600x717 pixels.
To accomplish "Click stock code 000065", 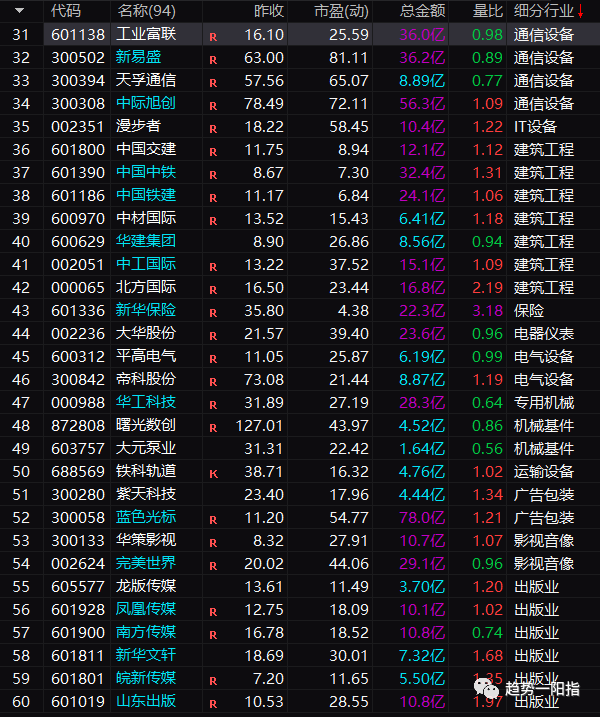I will coord(78,288).
